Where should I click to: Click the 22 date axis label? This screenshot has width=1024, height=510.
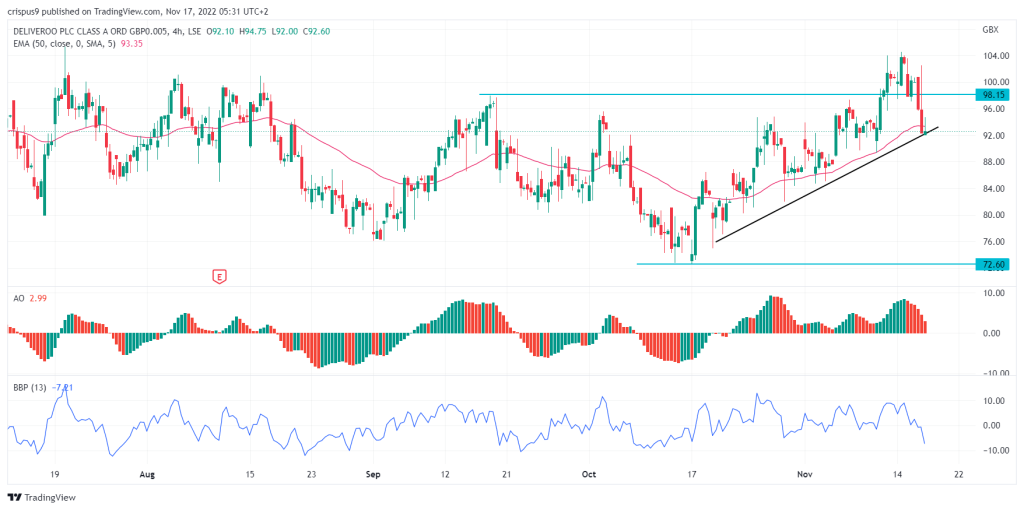tap(958, 475)
